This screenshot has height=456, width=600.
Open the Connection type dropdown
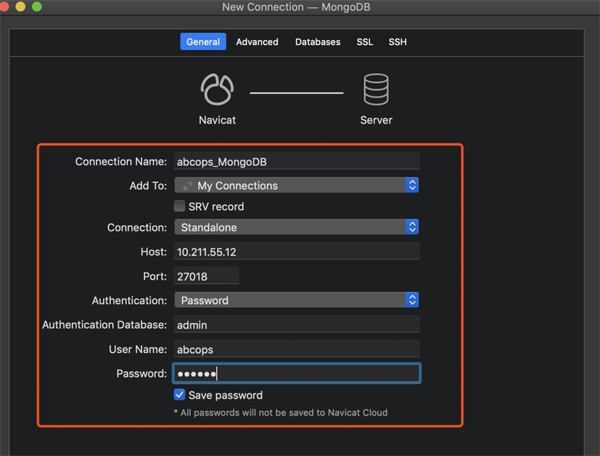click(x=297, y=227)
